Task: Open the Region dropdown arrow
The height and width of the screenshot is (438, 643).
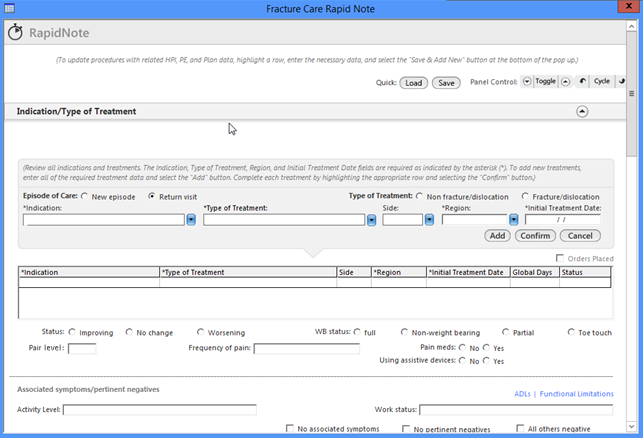Action: 513,220
